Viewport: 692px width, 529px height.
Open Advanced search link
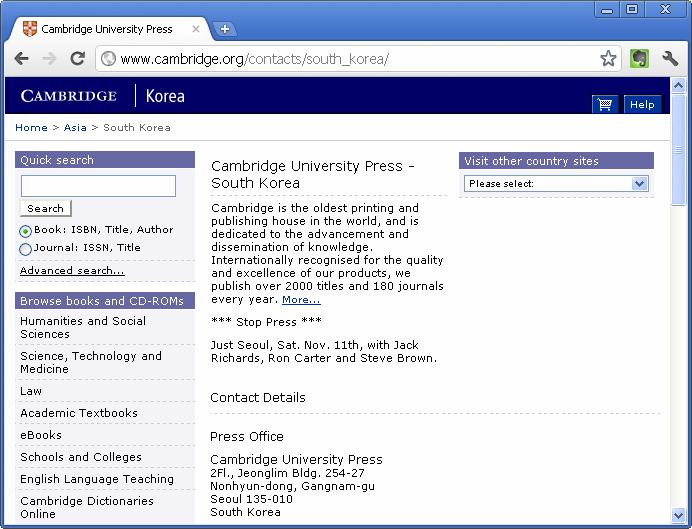pyautogui.click(x=72, y=270)
